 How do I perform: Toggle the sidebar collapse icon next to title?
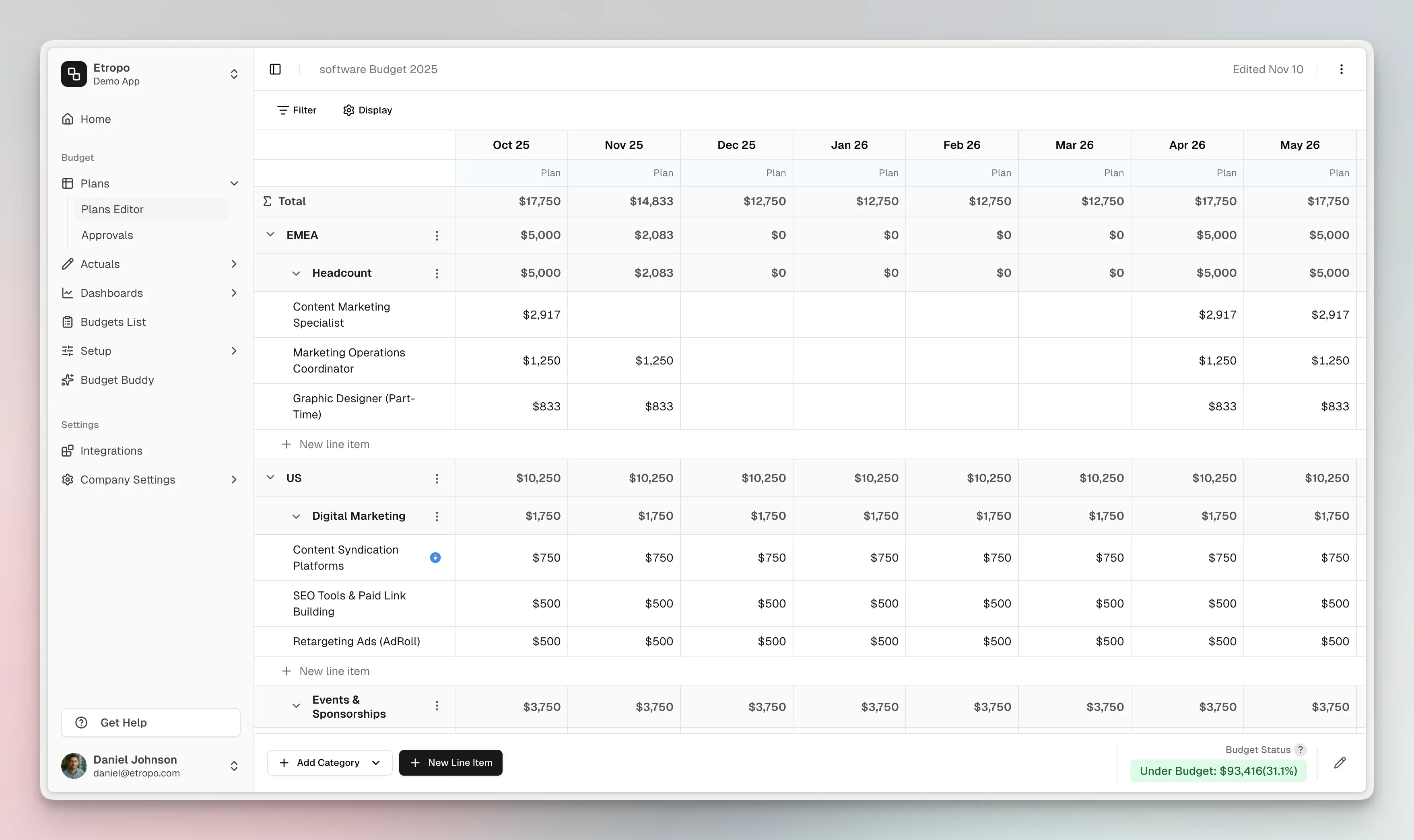[275, 69]
